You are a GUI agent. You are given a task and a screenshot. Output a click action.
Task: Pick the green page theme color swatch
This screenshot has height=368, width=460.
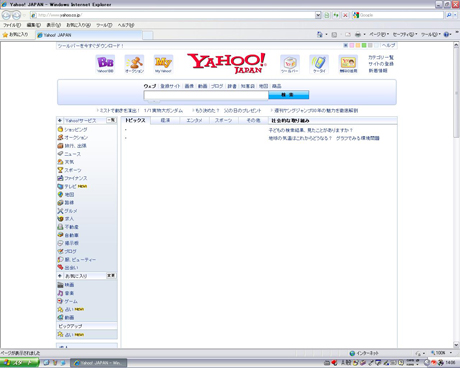coord(364,45)
